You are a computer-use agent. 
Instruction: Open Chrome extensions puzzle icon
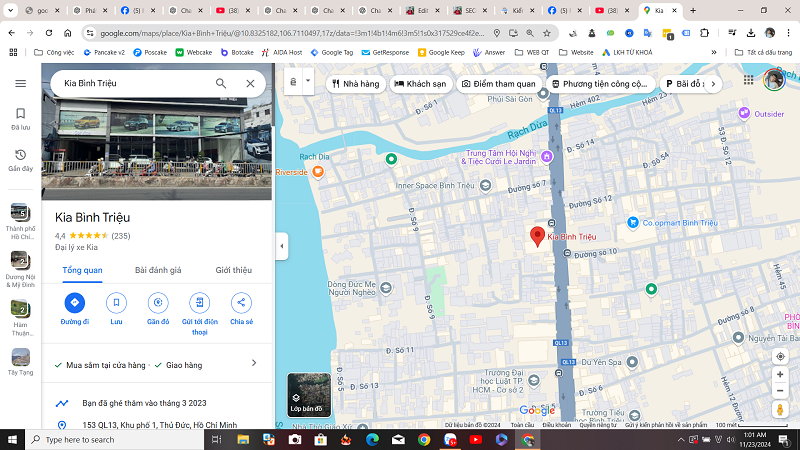pyautogui.click(x=704, y=33)
